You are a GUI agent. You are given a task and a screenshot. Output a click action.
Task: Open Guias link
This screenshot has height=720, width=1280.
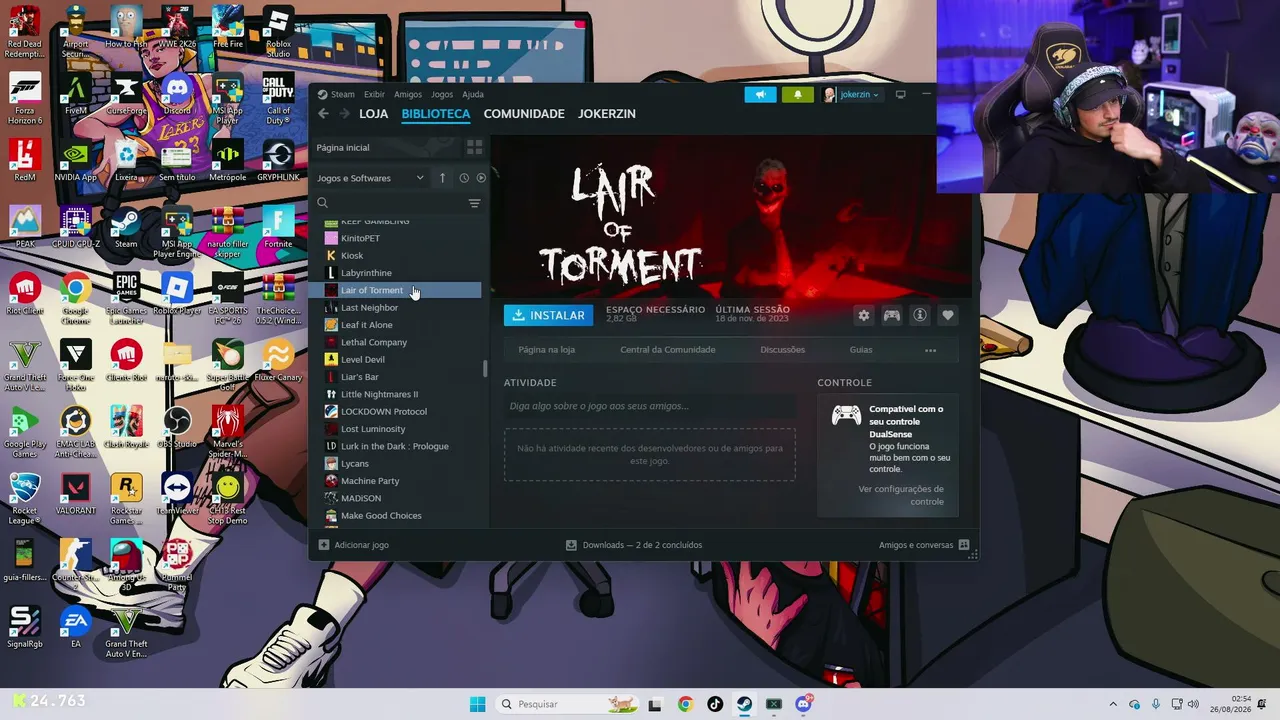[861, 350]
